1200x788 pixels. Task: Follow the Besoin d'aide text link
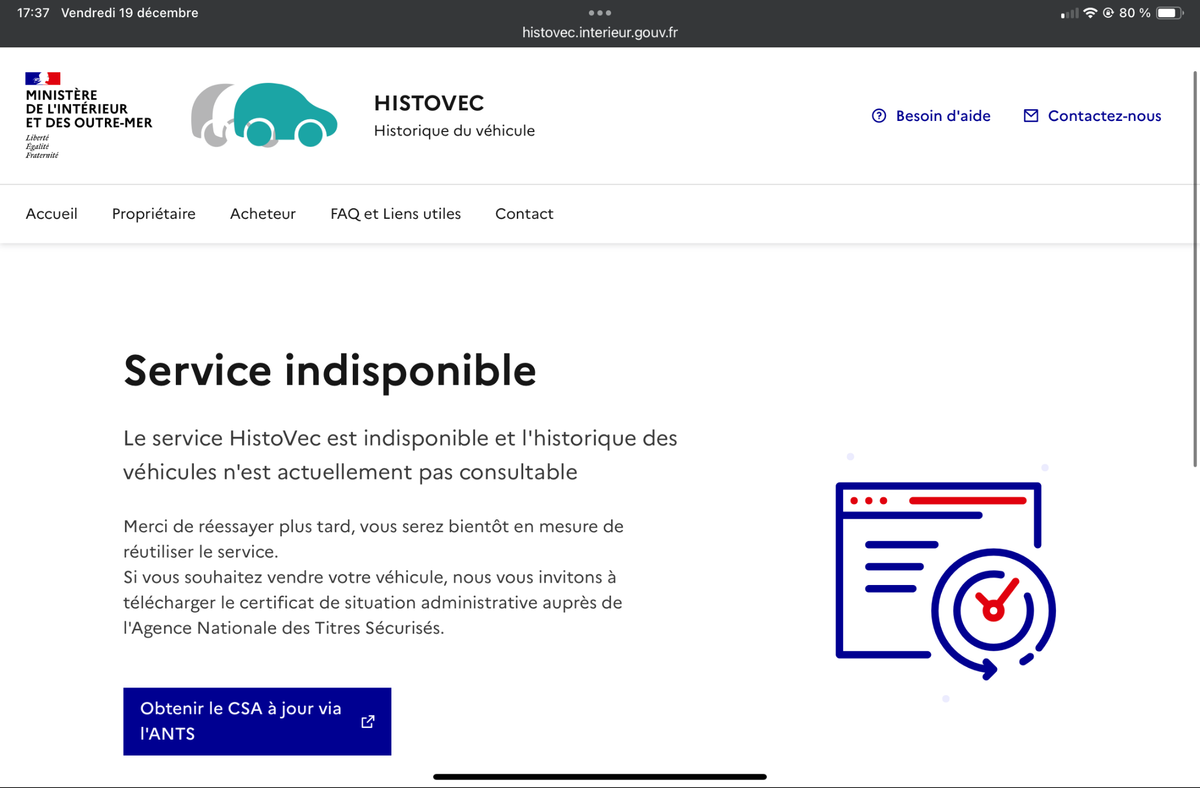pyautogui.click(x=943, y=116)
